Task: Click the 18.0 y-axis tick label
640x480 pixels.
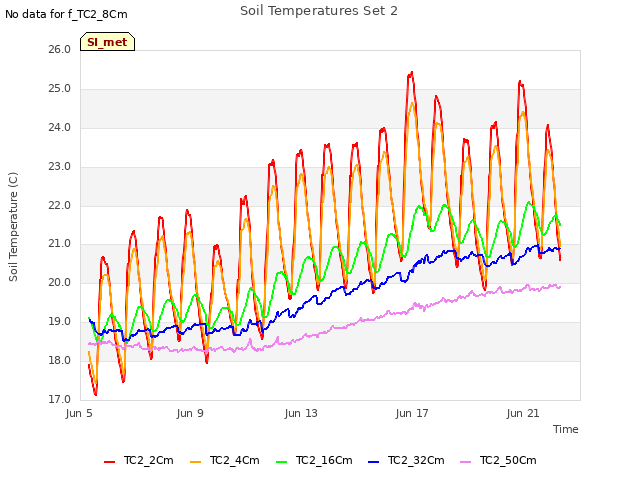Action: click(60, 360)
